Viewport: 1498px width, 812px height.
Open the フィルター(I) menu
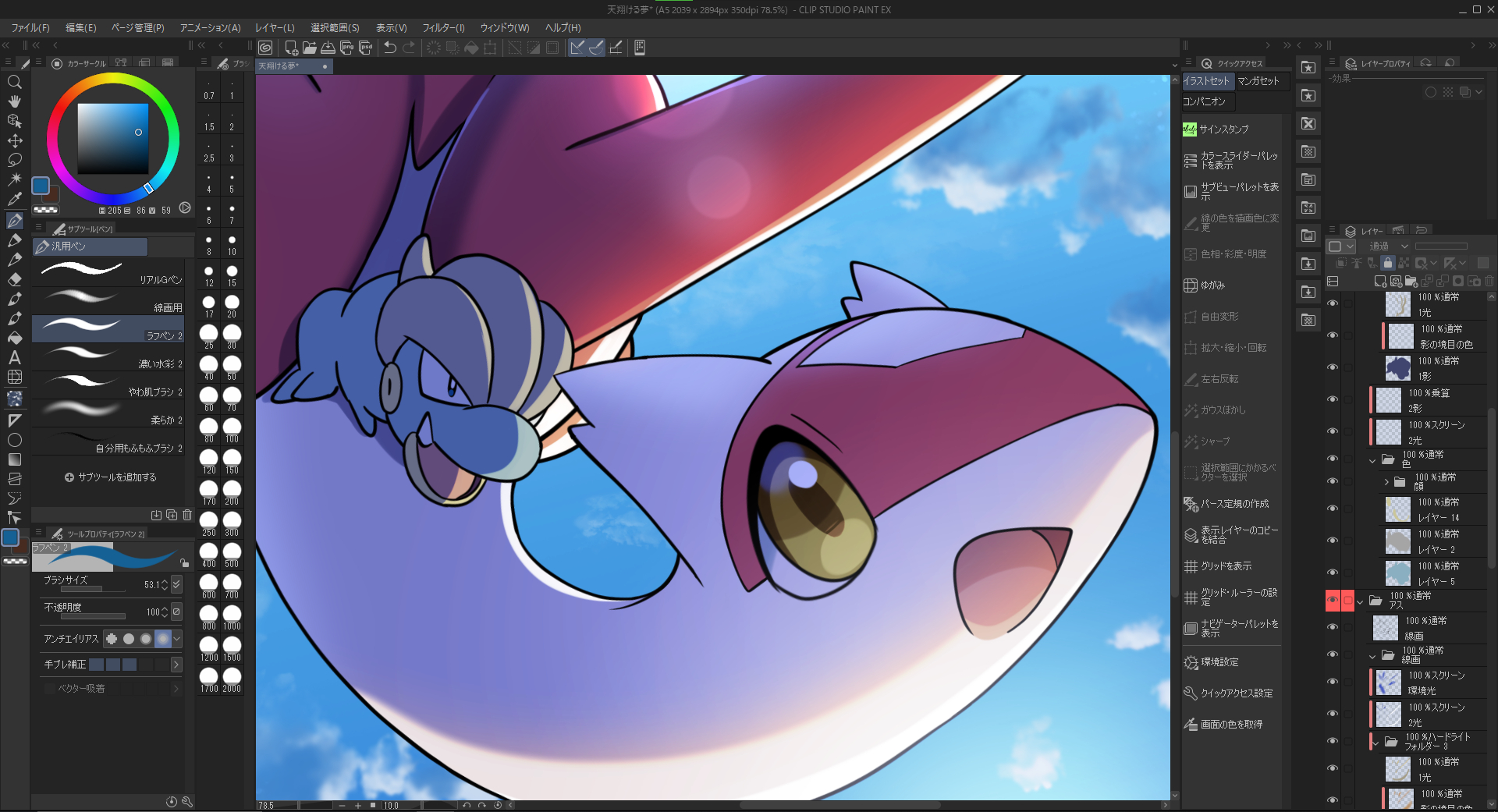pos(443,27)
